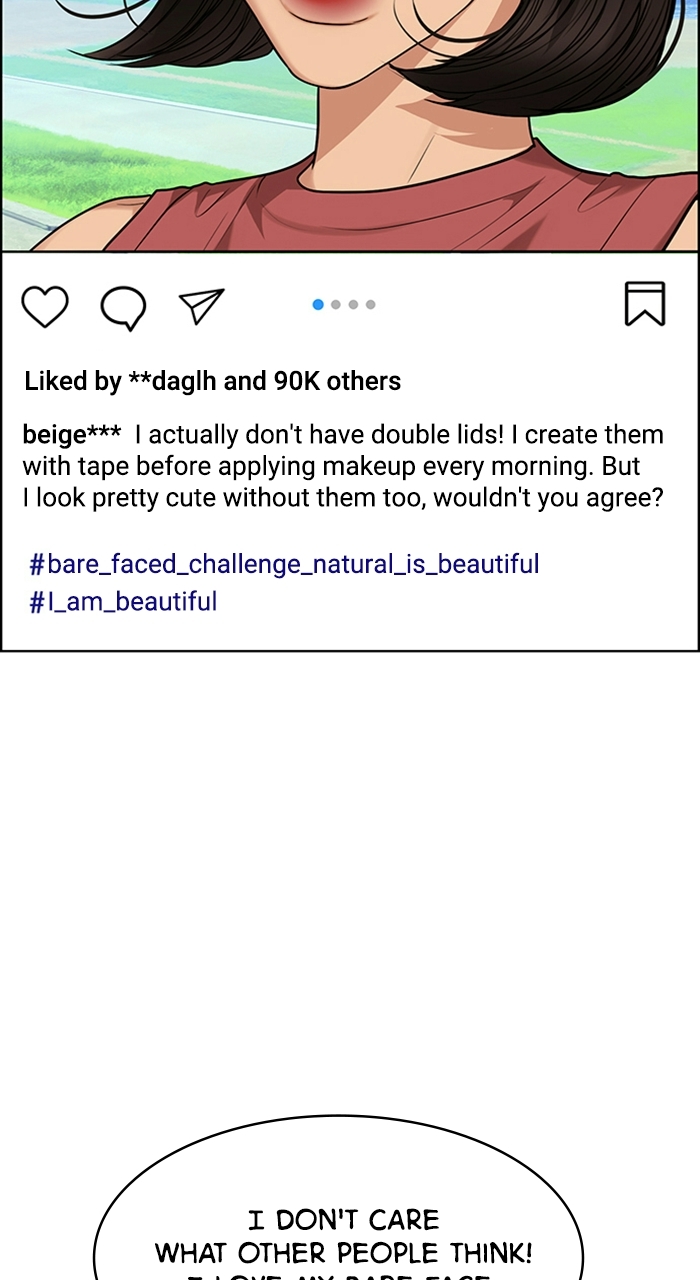Save the post with the bookmark icon

(645, 303)
